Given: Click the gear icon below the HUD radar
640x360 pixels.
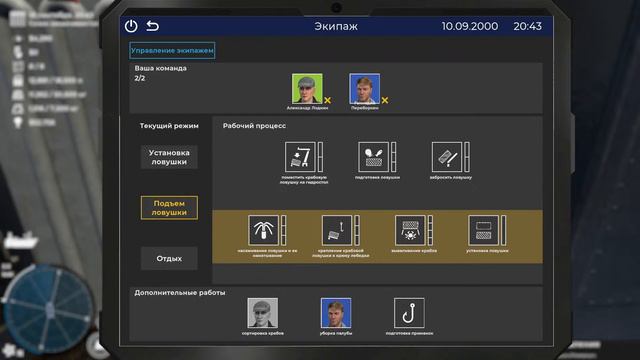Looking at the screenshot, I should 9,350.
